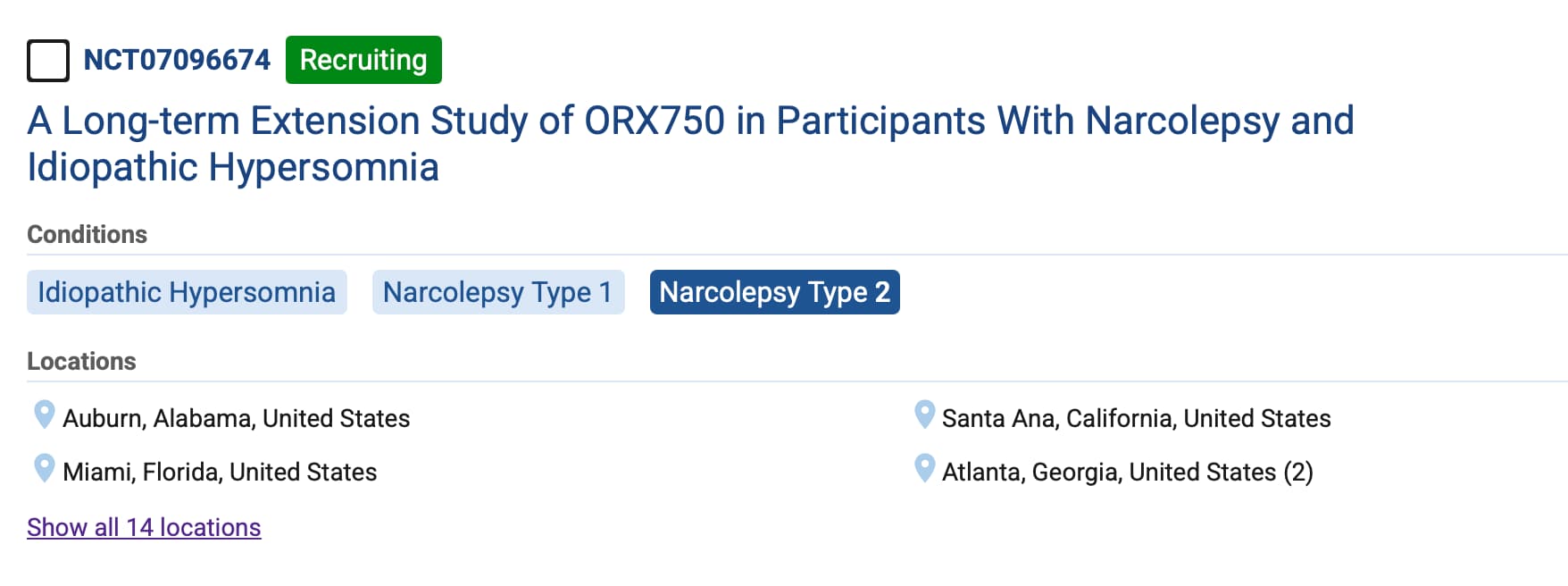Viewport: 1568px width, 586px height.
Task: Click the Atlanta, Georgia, United States text
Action: click(1108, 472)
